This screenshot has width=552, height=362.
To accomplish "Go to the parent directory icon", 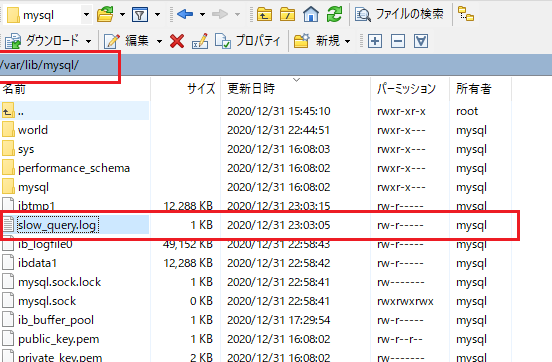I will (264, 15).
